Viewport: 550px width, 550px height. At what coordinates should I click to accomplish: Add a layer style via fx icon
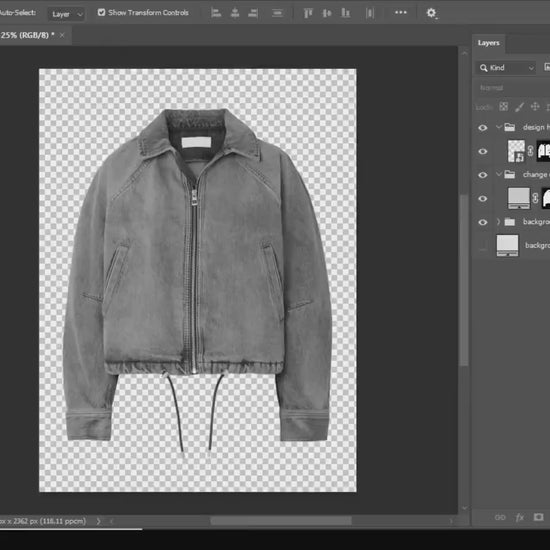[519, 517]
